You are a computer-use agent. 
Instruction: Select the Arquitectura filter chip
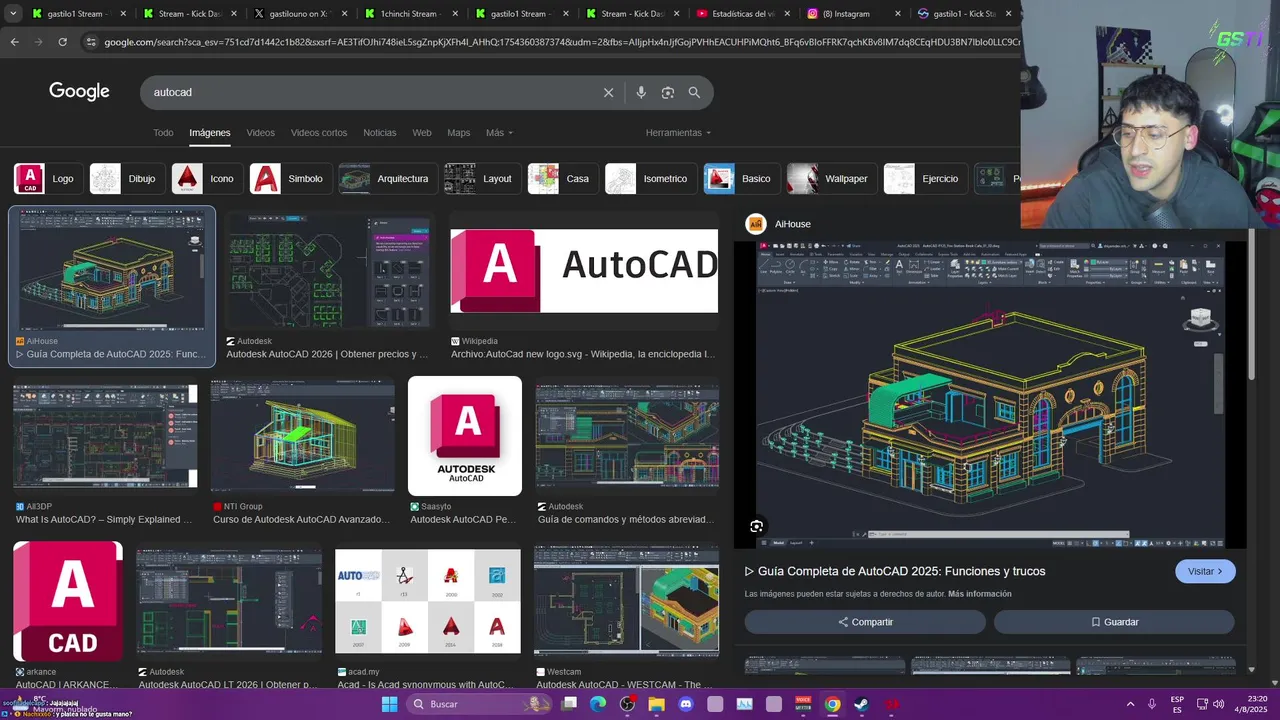pyautogui.click(x=386, y=179)
